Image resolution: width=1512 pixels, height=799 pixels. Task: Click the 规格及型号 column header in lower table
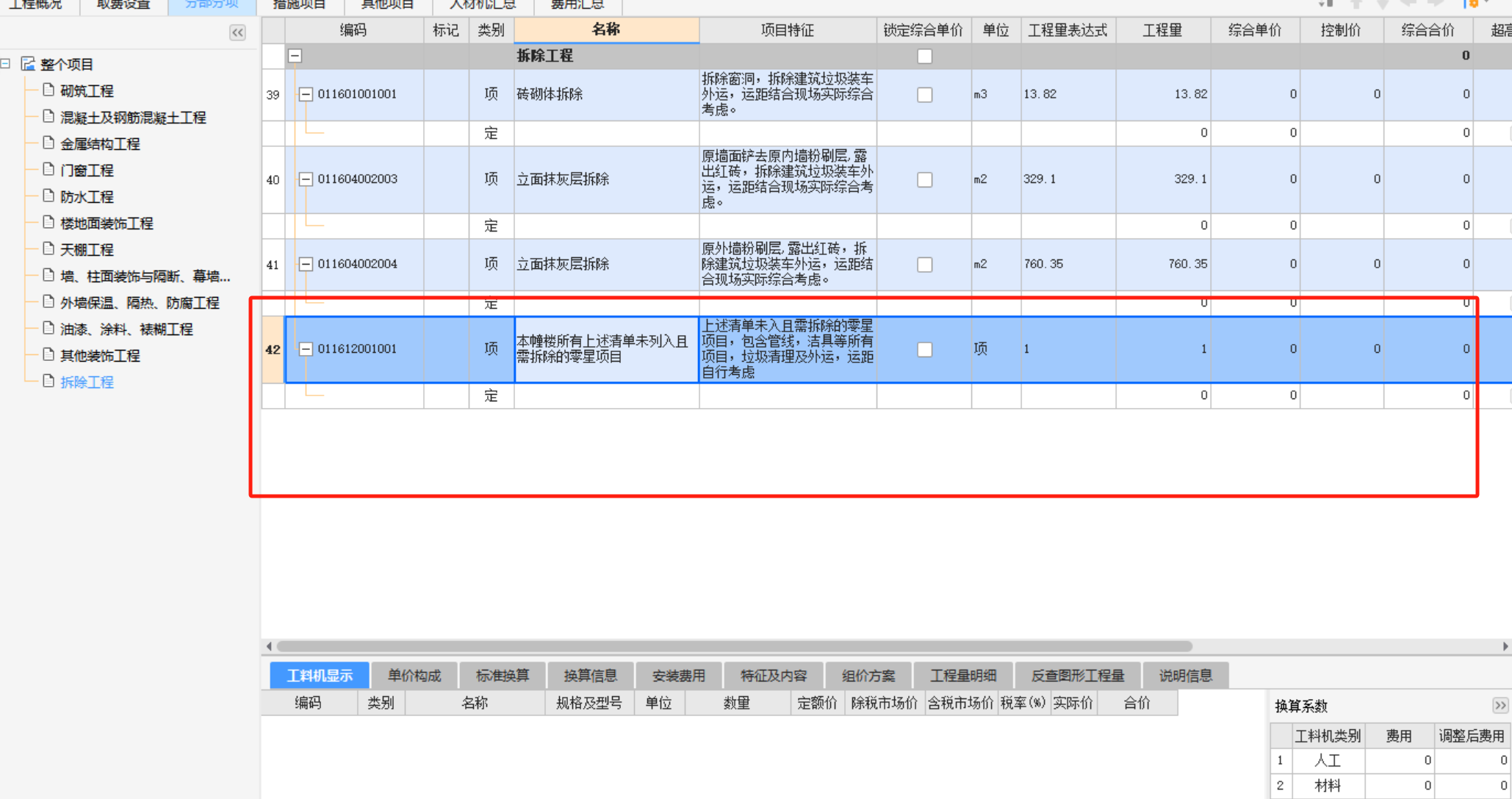[x=589, y=703]
